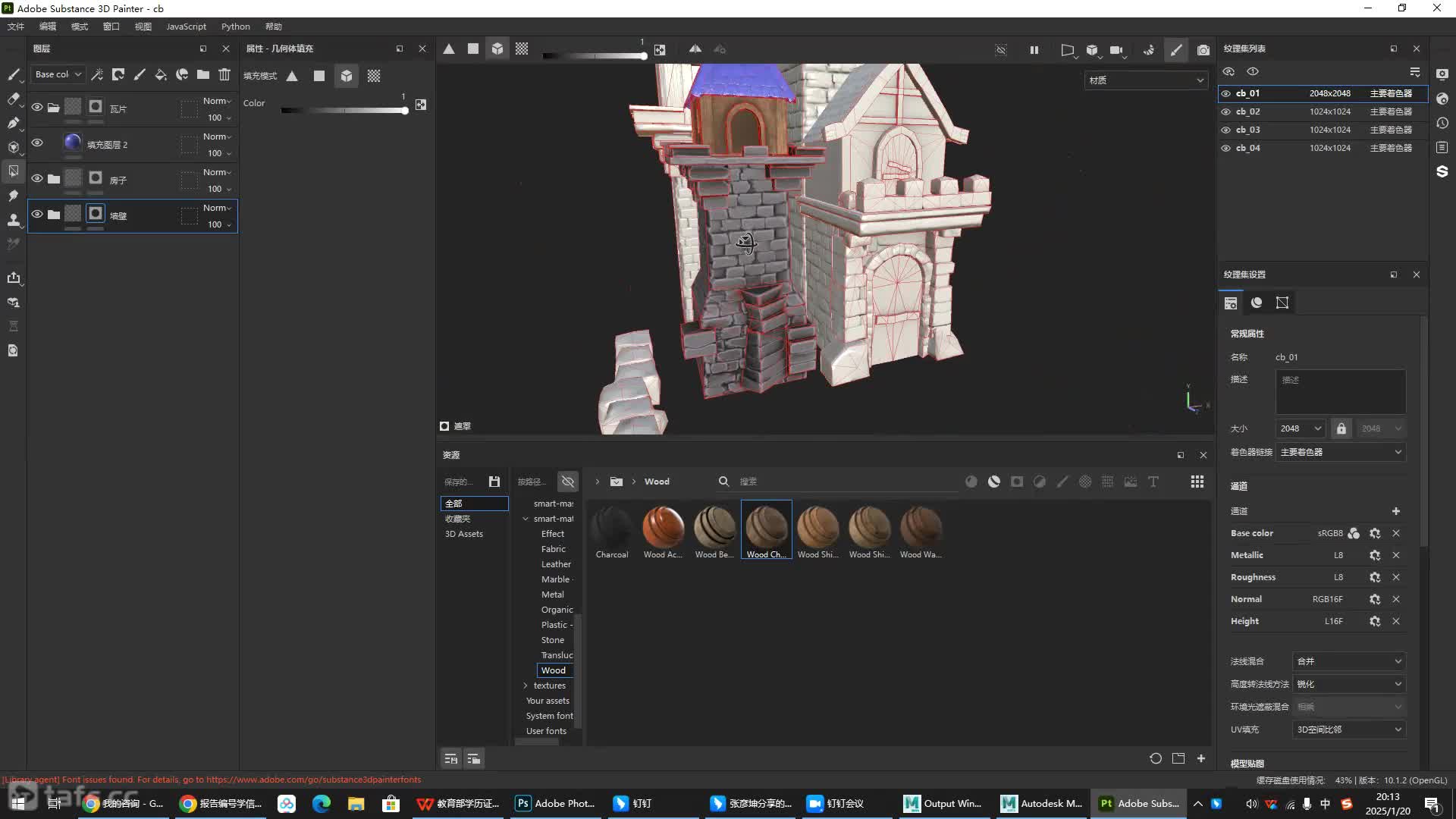Viewport: 1456px width, 819px height.
Task: Select the Smudge tool
Action: coord(14,196)
